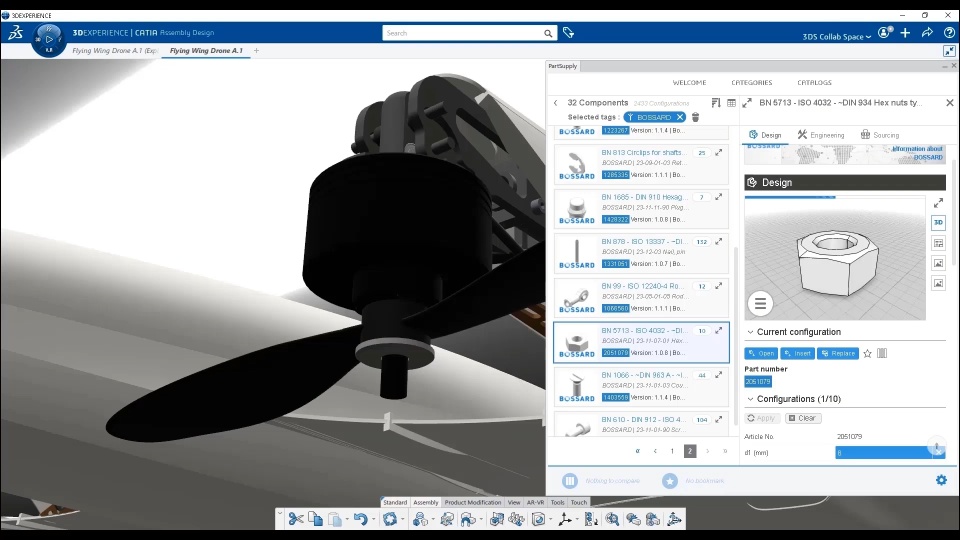Click the hamburger menu circle on the 3D preview

point(760,304)
